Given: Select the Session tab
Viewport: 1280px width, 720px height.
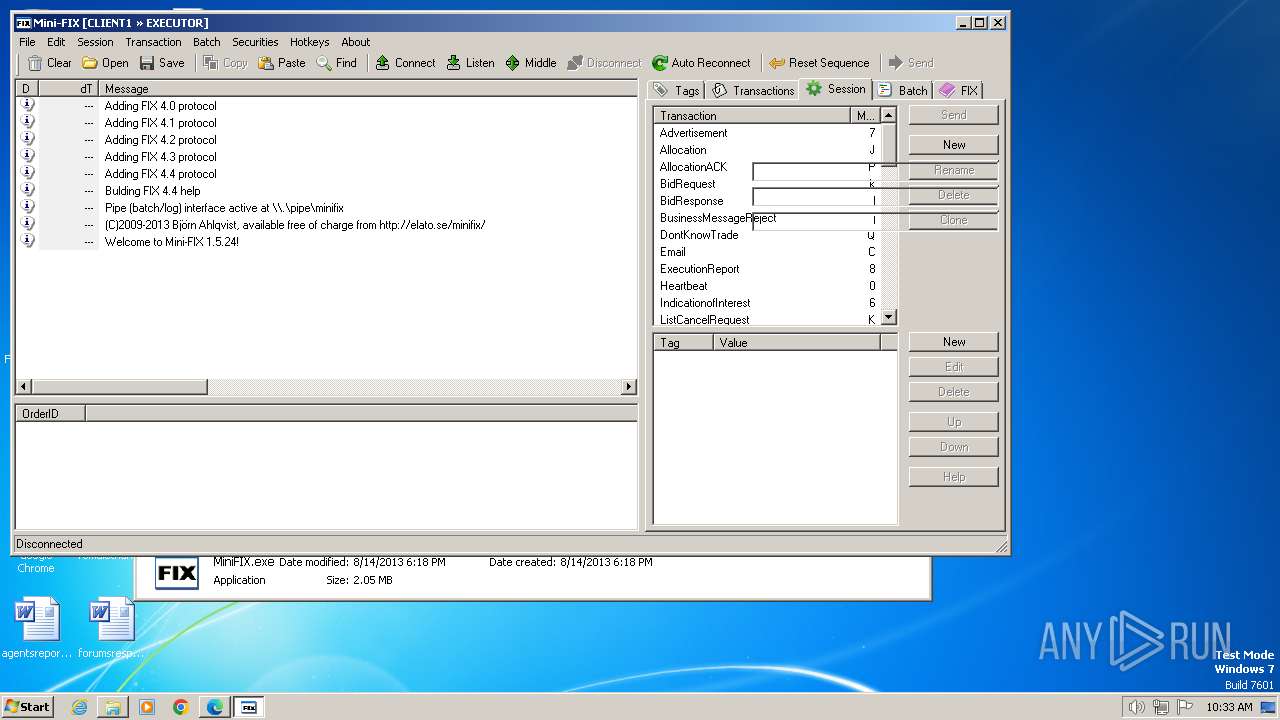Looking at the screenshot, I should (x=836, y=89).
